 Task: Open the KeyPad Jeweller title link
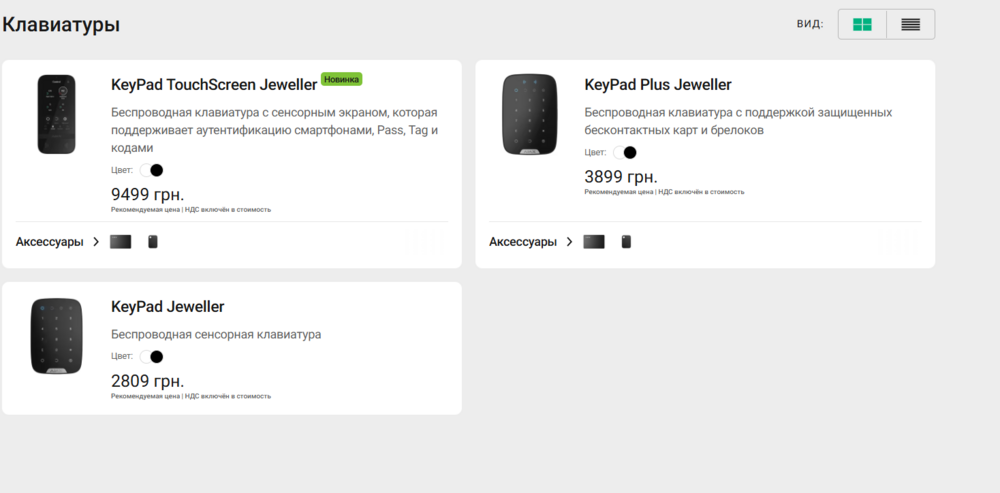tap(168, 307)
